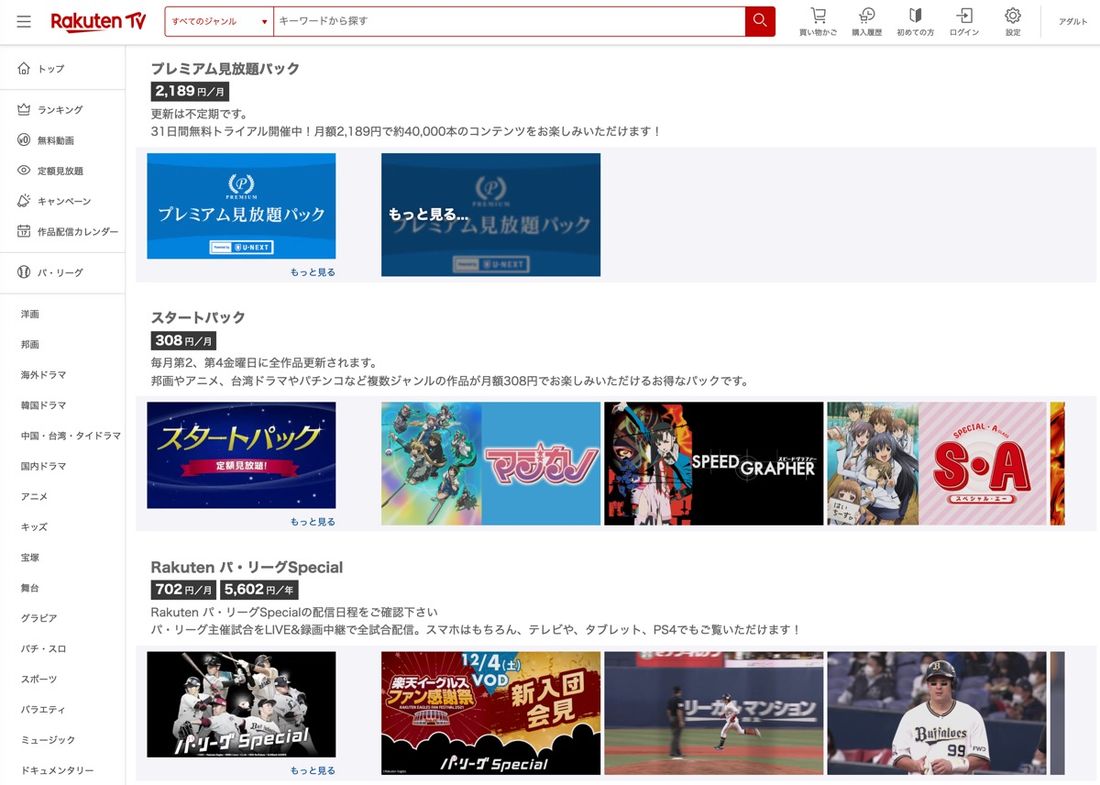
Task: Click the スタートパック starry banner
Action: tap(241, 455)
